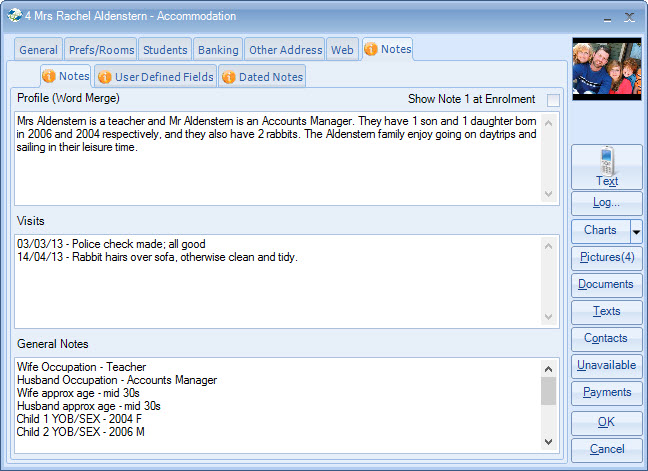Expand the Charts dropdown arrow

click(x=636, y=230)
